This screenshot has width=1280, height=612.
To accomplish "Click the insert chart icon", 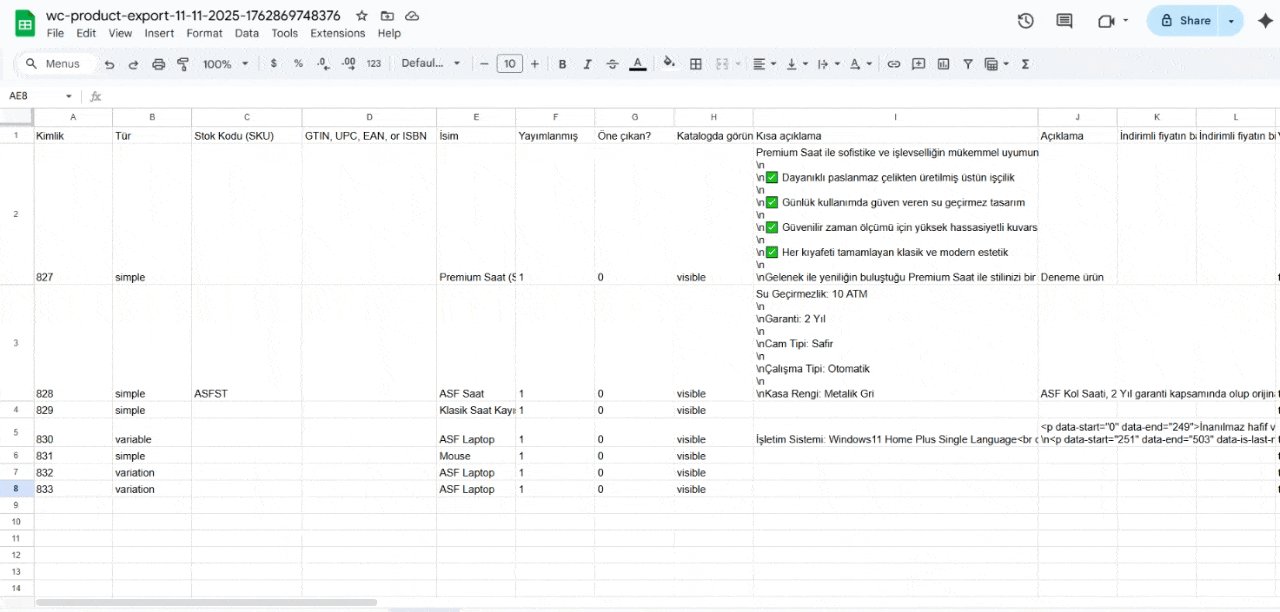I will [x=943, y=64].
